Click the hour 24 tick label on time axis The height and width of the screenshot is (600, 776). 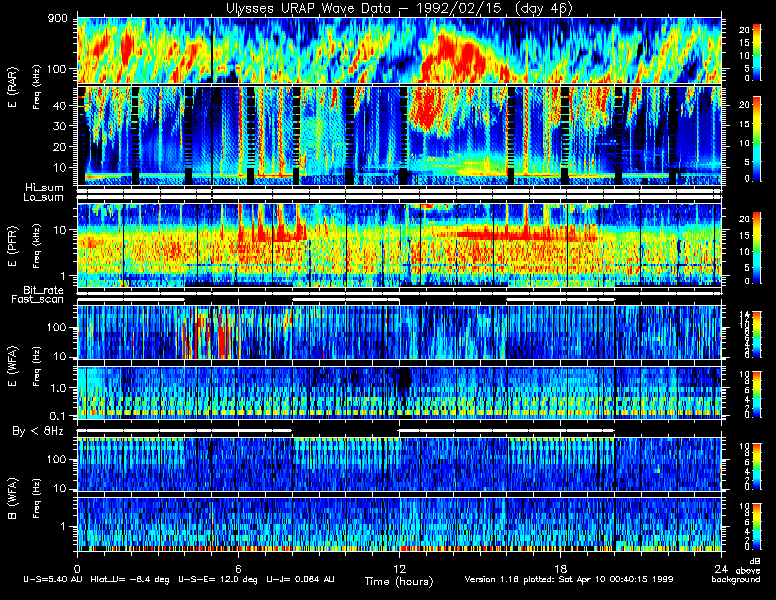721,569
